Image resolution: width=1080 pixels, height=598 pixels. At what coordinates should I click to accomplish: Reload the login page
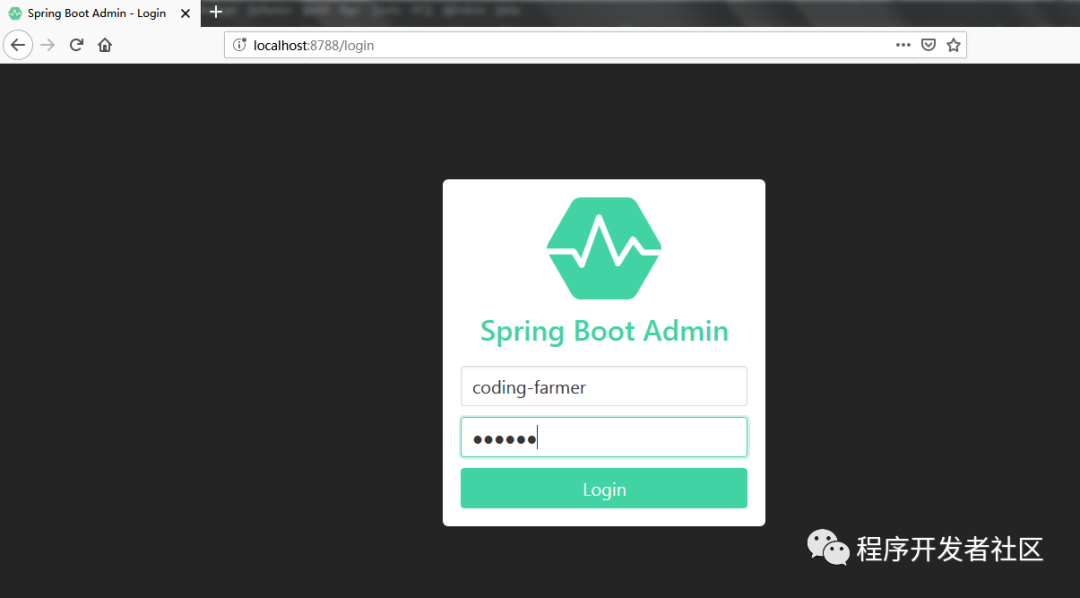click(76, 45)
